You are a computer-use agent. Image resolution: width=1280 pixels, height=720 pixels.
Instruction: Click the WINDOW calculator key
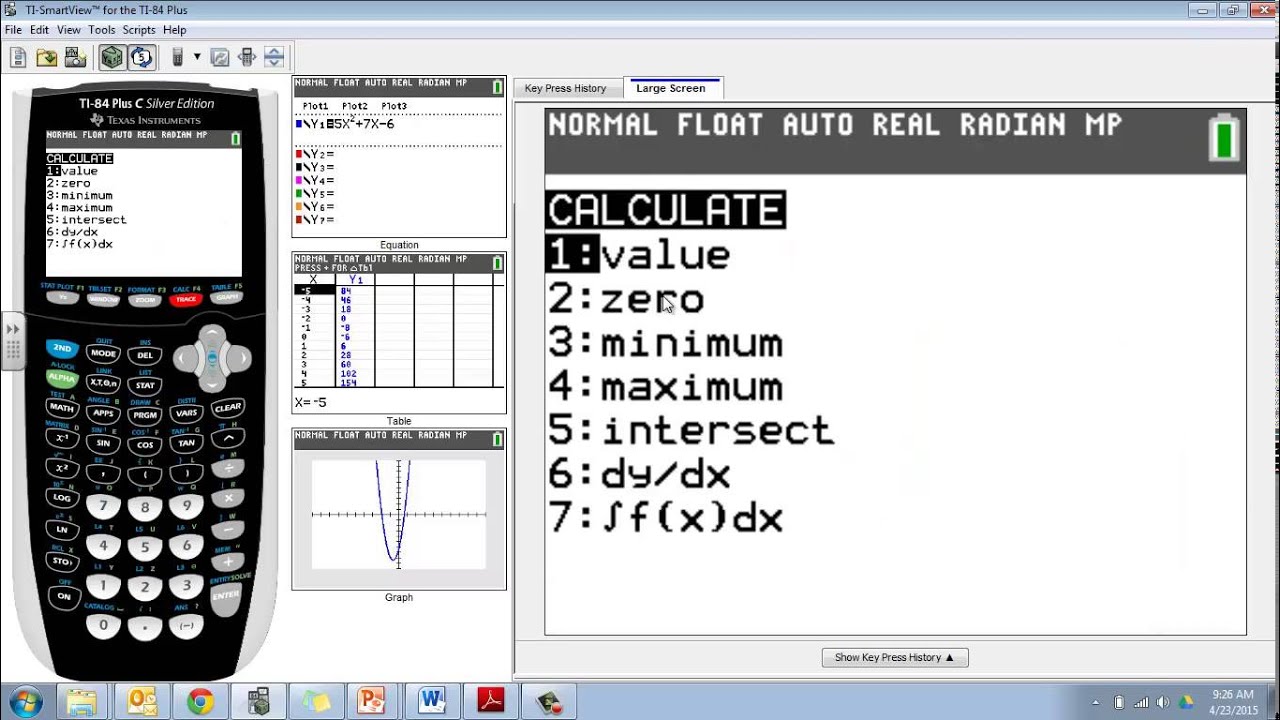(x=104, y=299)
